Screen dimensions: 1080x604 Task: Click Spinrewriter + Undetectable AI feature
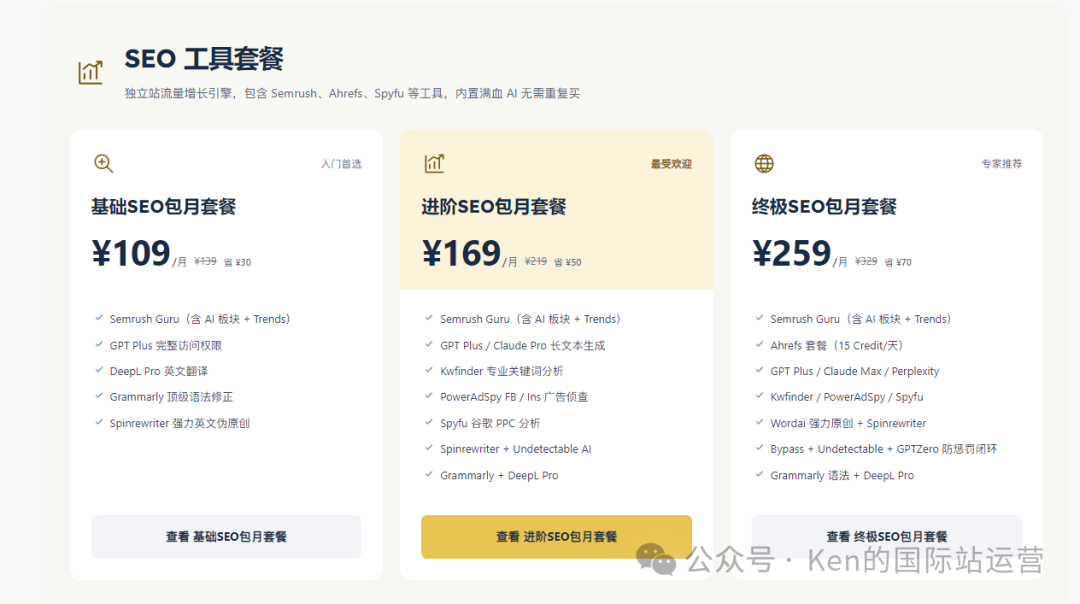tap(515, 449)
